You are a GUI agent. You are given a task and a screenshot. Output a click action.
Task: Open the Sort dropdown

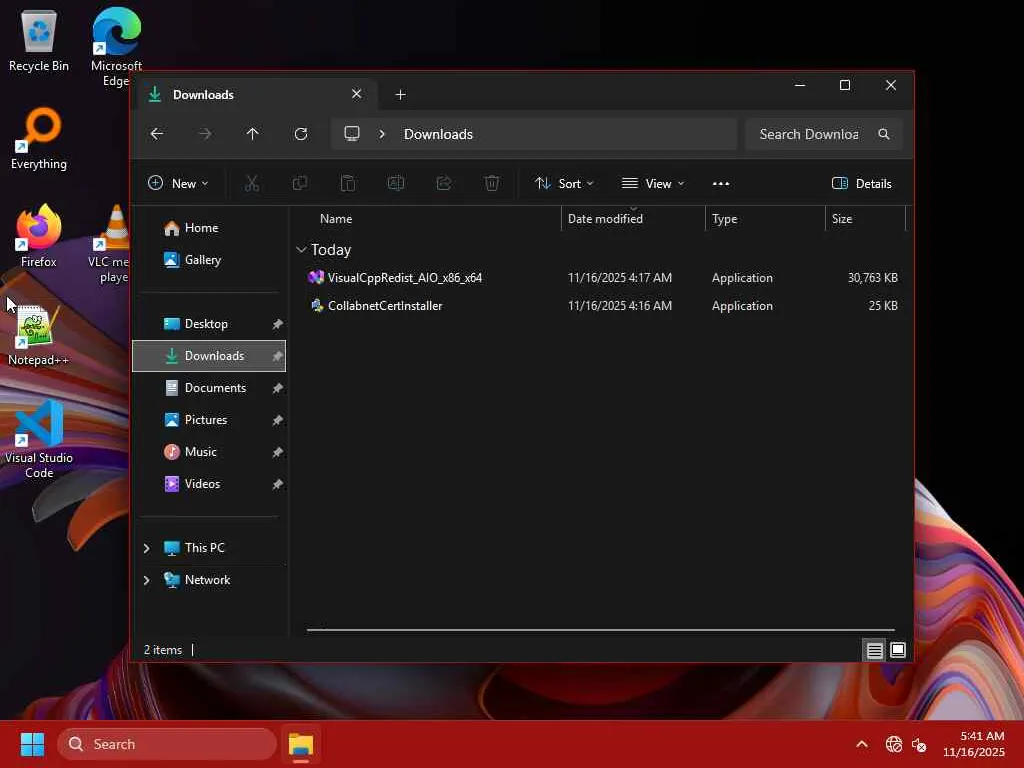[564, 184]
